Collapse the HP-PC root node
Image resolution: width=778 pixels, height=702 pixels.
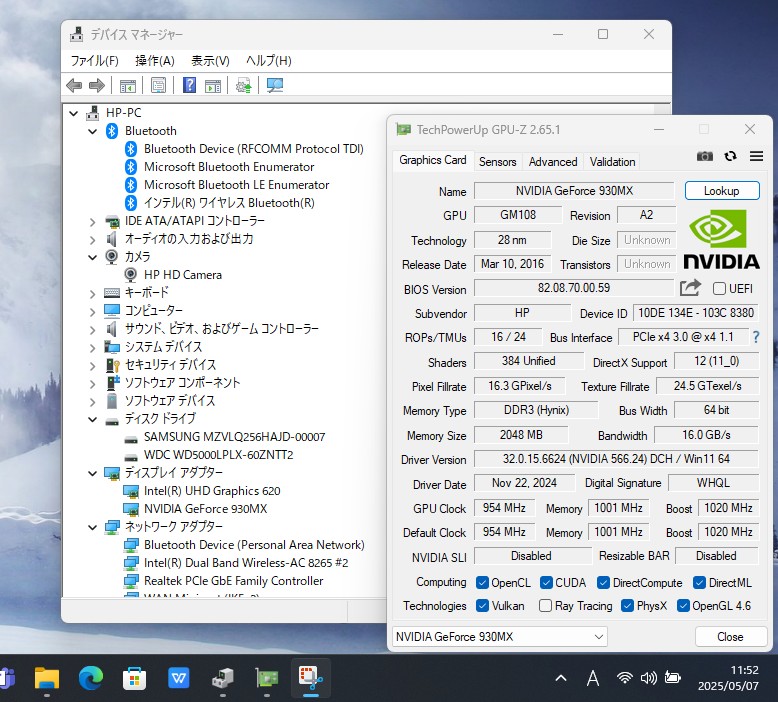[x=73, y=114]
